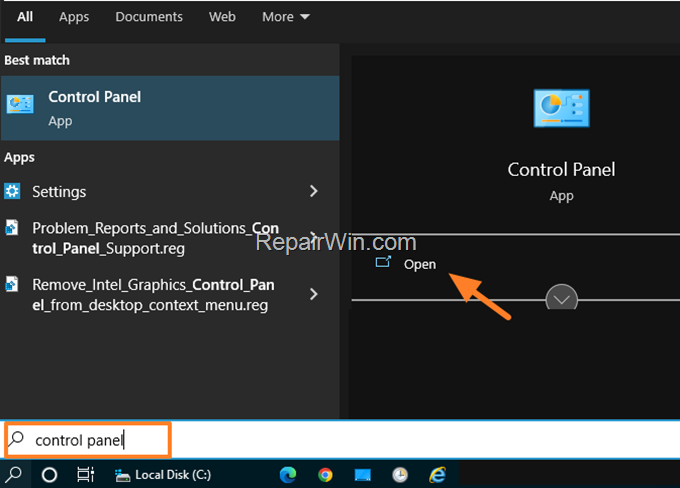Viewport: 680px width, 488px height.
Task: Open the Control Panel best match result
Action: (170, 108)
